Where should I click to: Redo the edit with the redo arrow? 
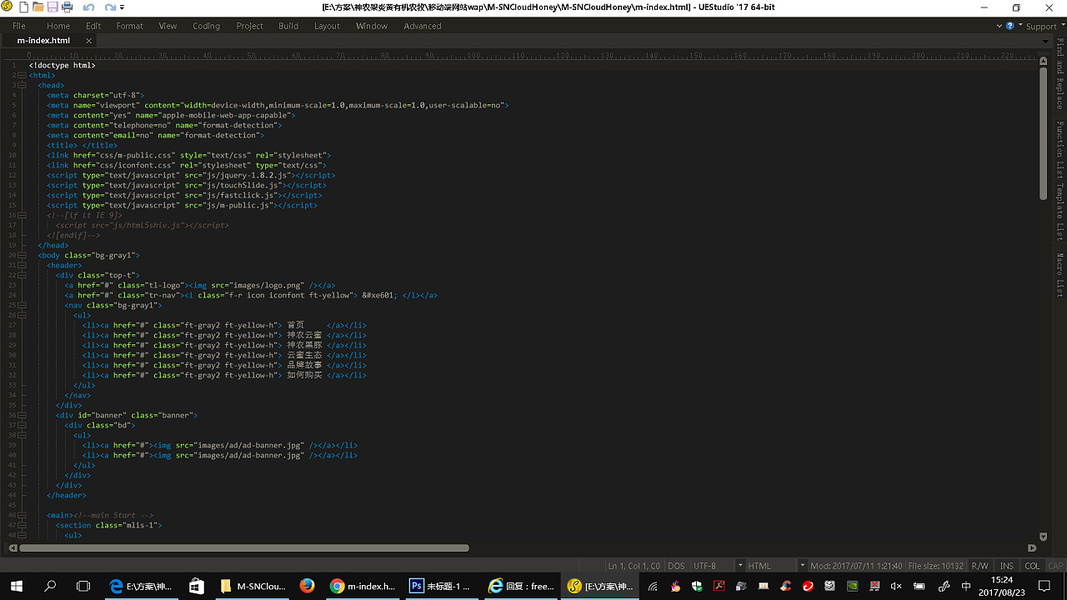click(x=110, y=7)
